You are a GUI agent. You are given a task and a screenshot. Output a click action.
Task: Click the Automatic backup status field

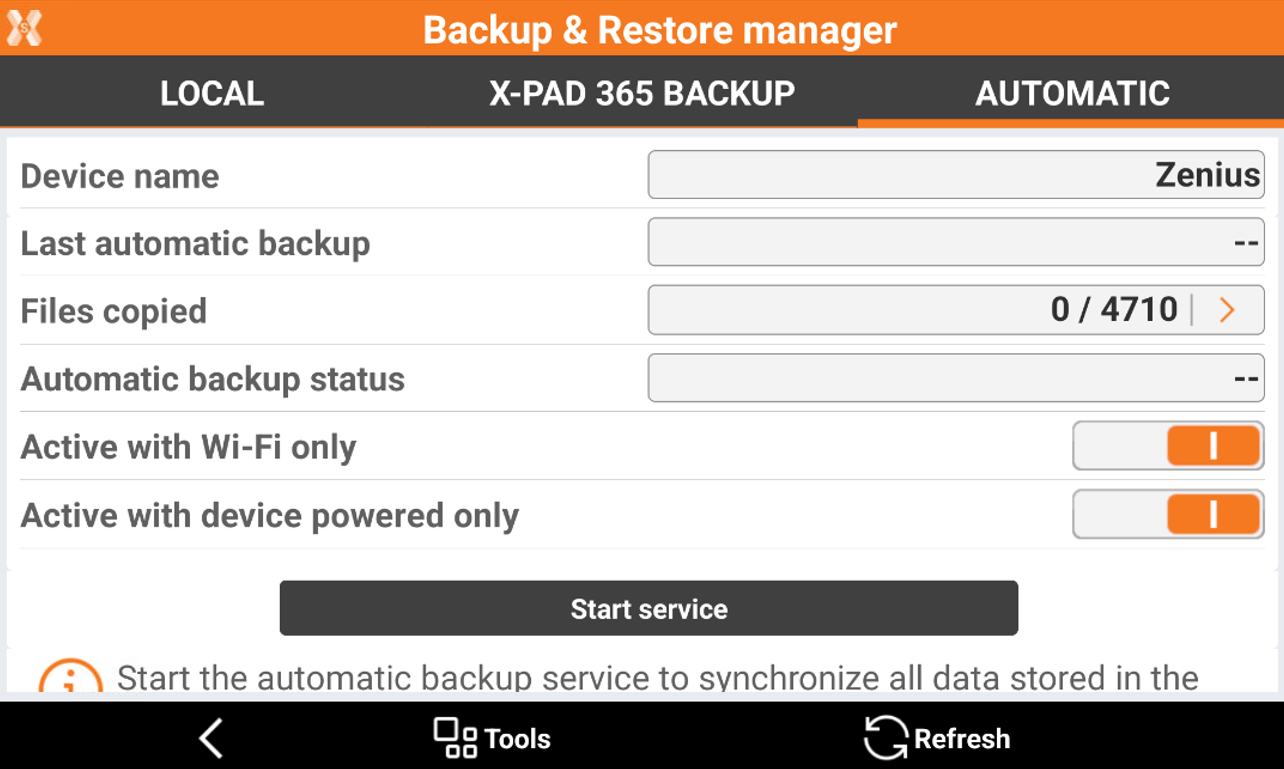(955, 379)
